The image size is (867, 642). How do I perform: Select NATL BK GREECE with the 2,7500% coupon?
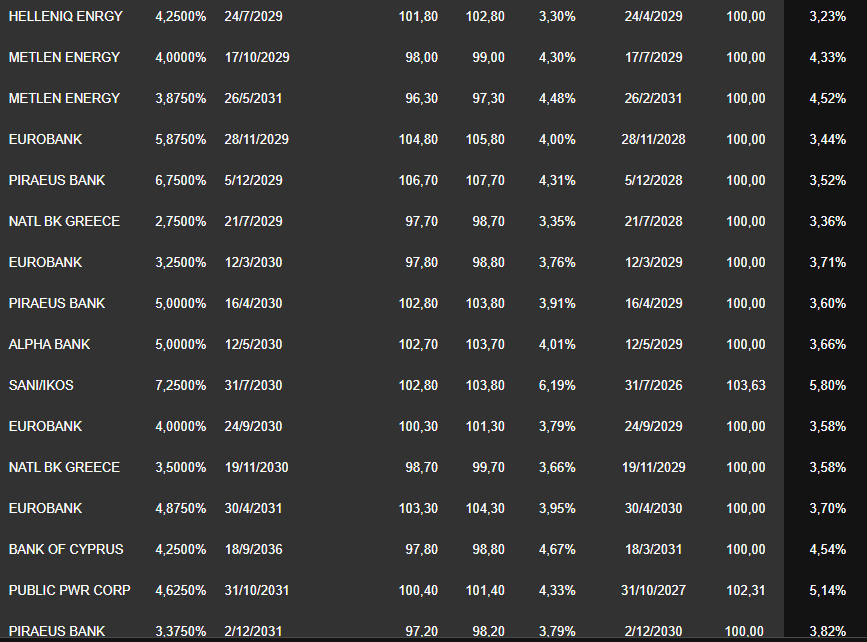click(x=64, y=221)
